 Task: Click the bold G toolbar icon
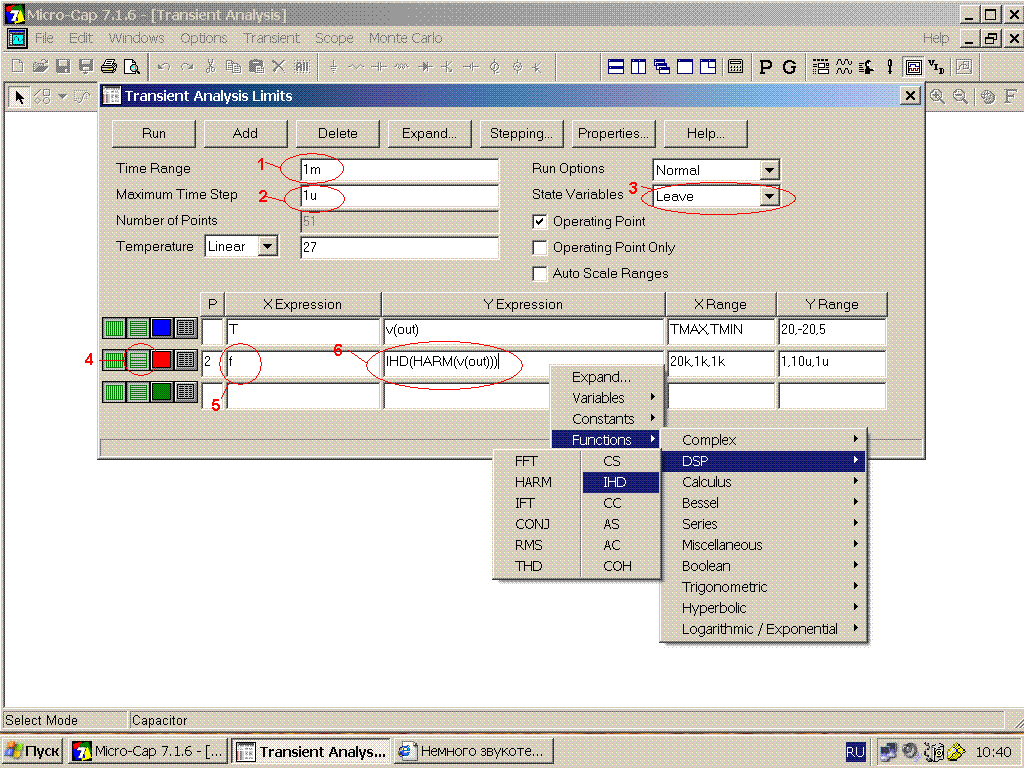tap(789, 67)
